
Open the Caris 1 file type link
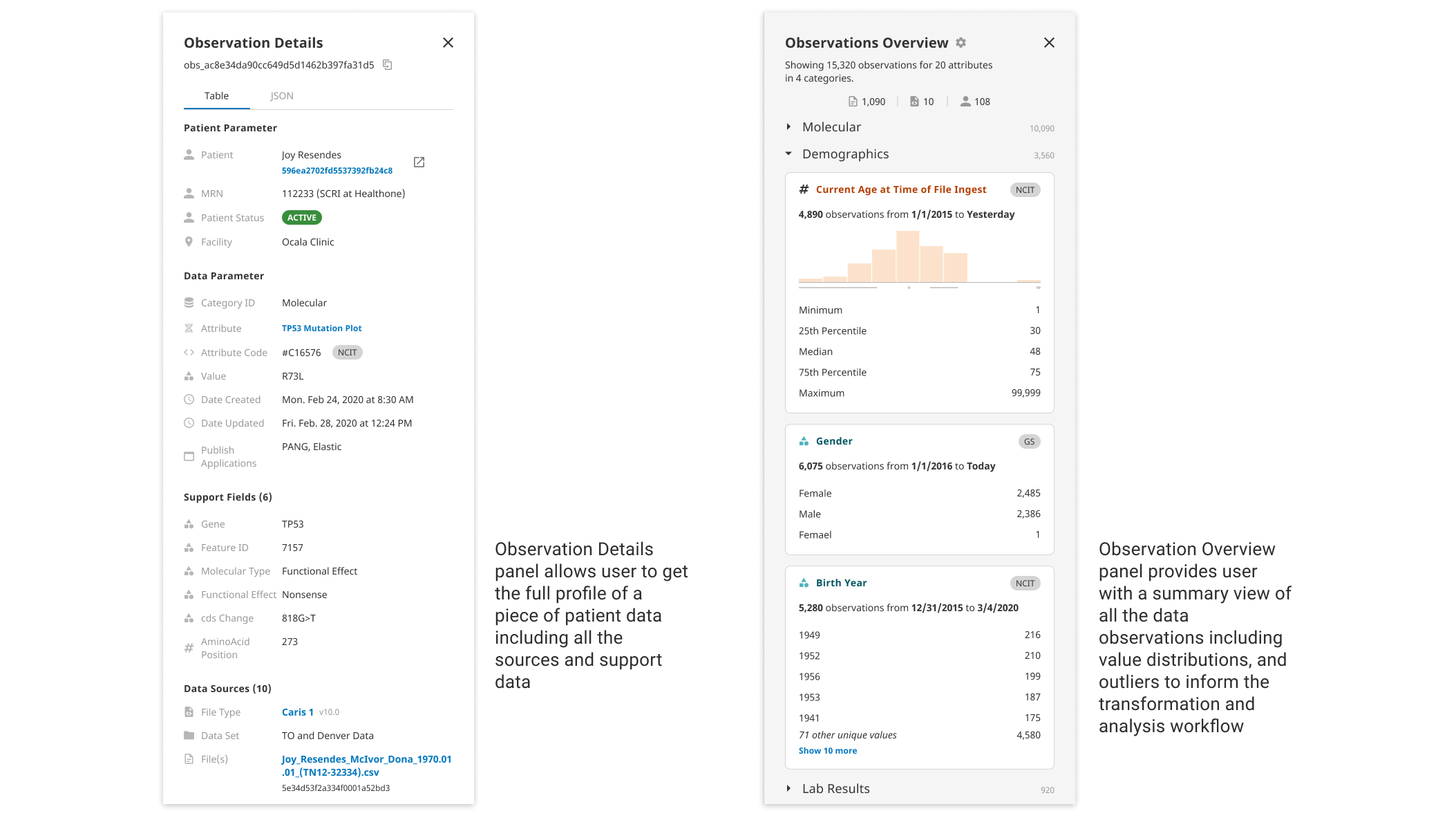298,712
